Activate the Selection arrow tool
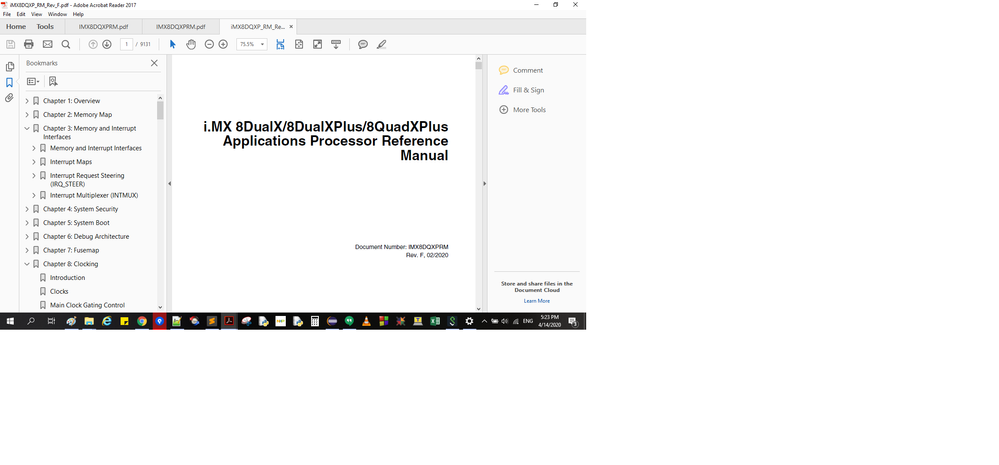Viewport: 999px width, 465px height. [x=173, y=44]
